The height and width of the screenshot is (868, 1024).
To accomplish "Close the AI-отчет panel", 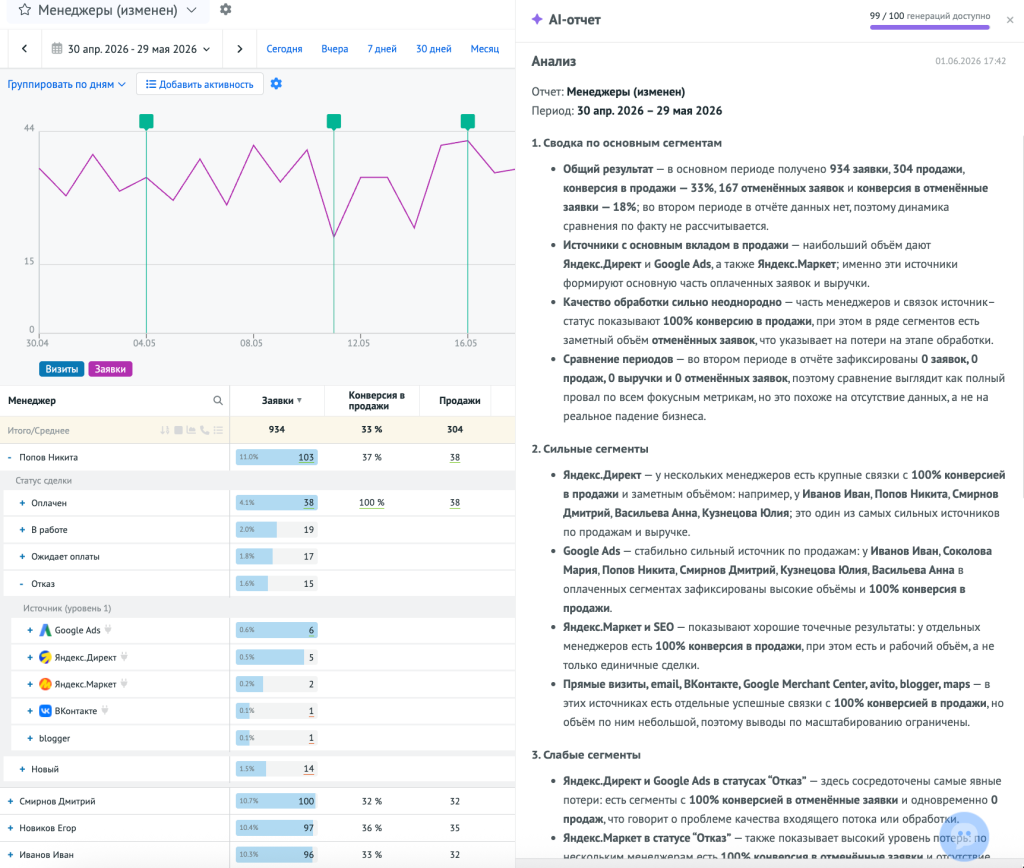I will coord(1010,20).
